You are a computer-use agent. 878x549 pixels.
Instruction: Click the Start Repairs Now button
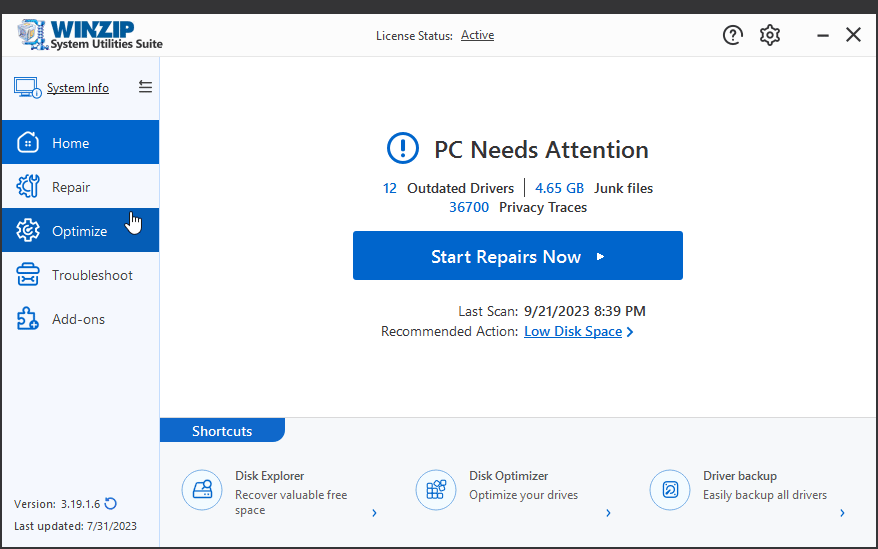point(518,255)
